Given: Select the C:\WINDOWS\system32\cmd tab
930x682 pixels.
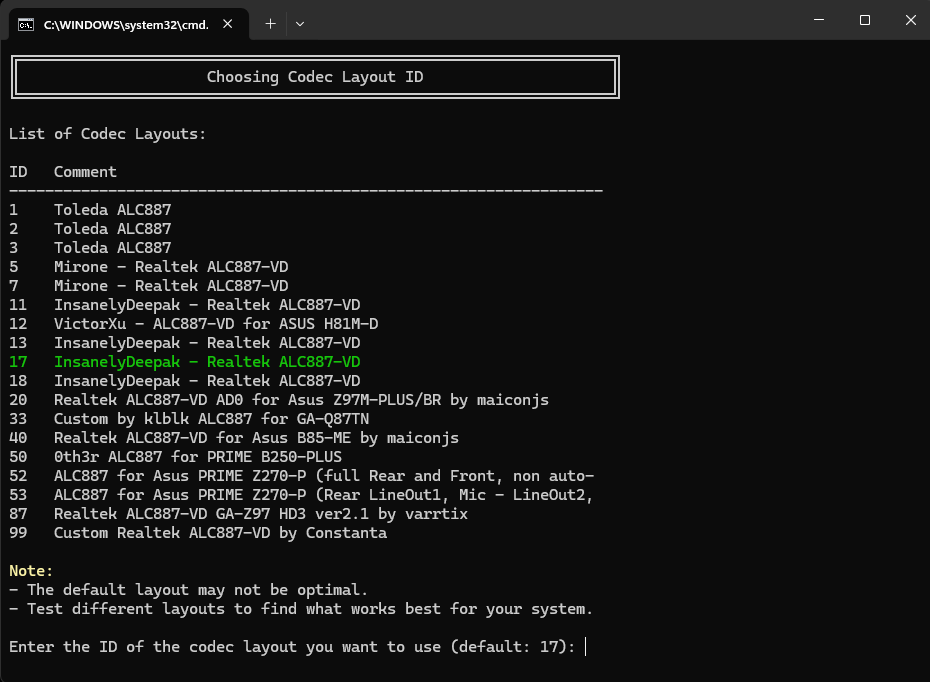Looking at the screenshot, I should tap(125, 24).
